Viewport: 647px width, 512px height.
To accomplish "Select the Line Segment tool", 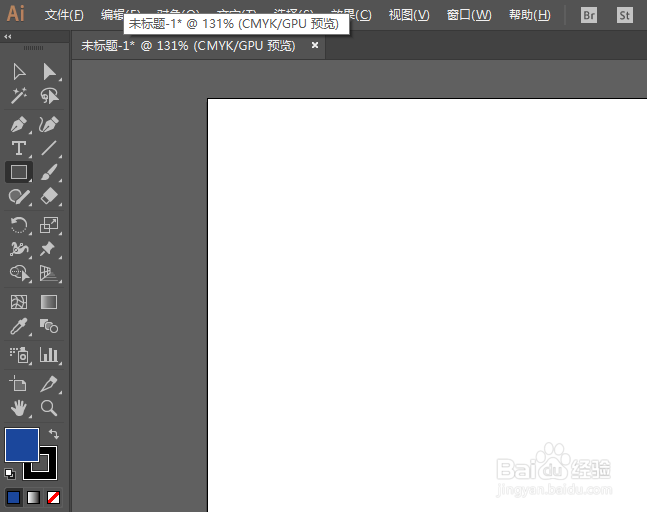I will pyautogui.click(x=49, y=148).
